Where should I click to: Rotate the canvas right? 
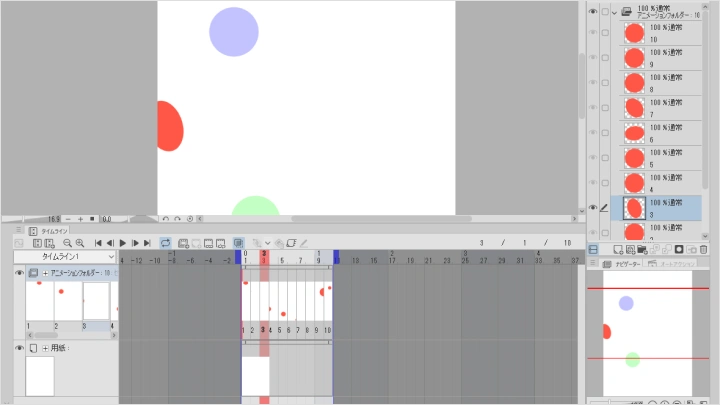click(x=177, y=219)
